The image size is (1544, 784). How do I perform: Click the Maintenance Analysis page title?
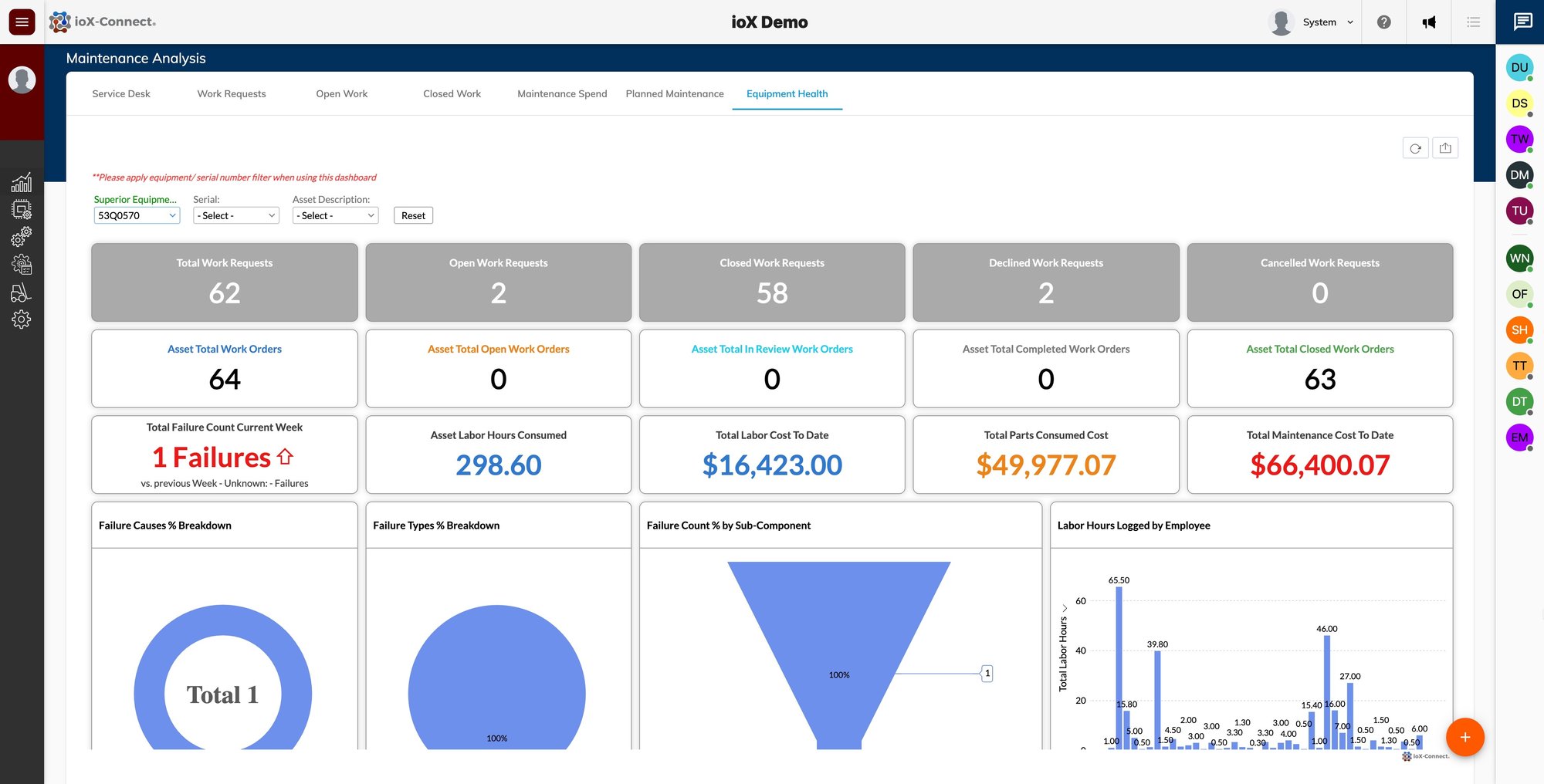coord(136,58)
